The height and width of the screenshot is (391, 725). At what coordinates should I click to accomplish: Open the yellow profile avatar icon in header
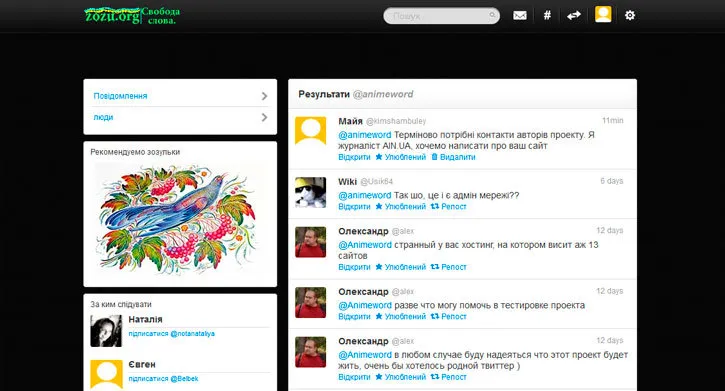pyautogui.click(x=603, y=14)
